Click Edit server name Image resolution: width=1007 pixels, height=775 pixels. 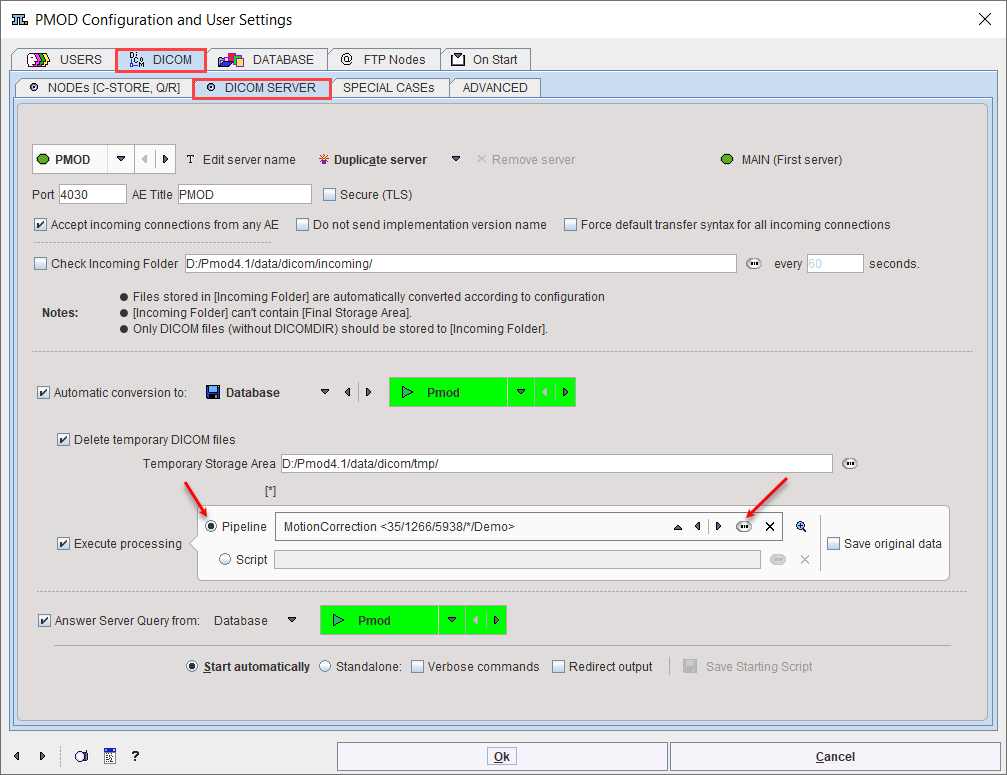pos(241,160)
